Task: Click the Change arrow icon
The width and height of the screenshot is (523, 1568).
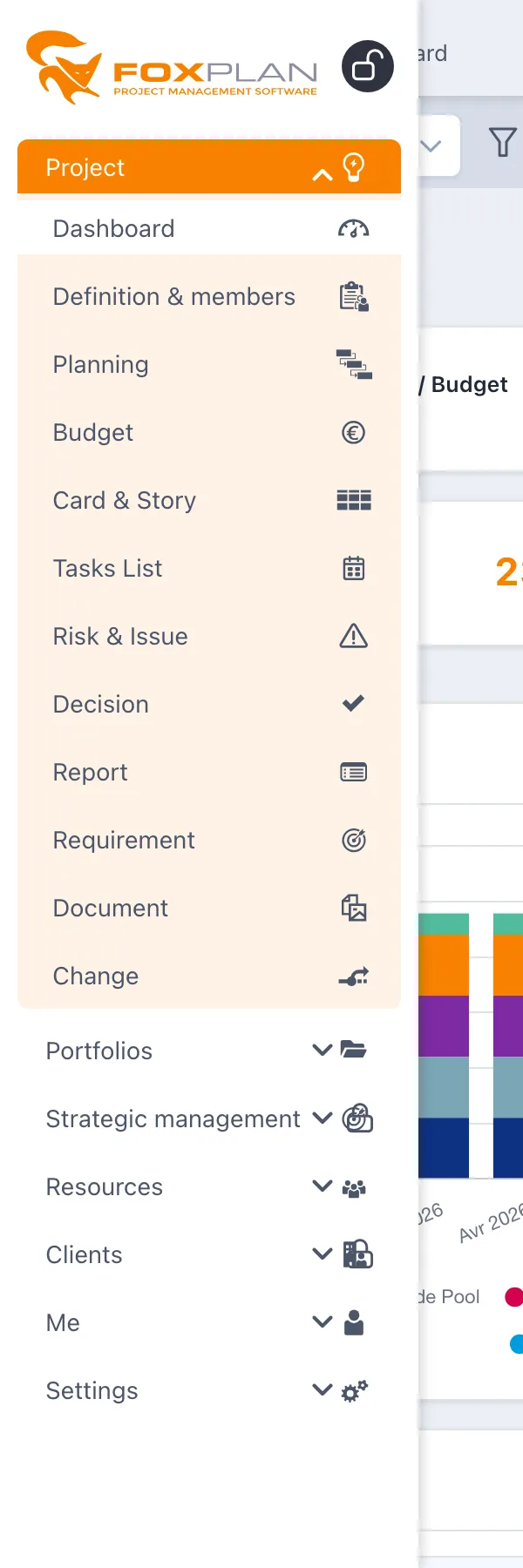Action: point(353,977)
